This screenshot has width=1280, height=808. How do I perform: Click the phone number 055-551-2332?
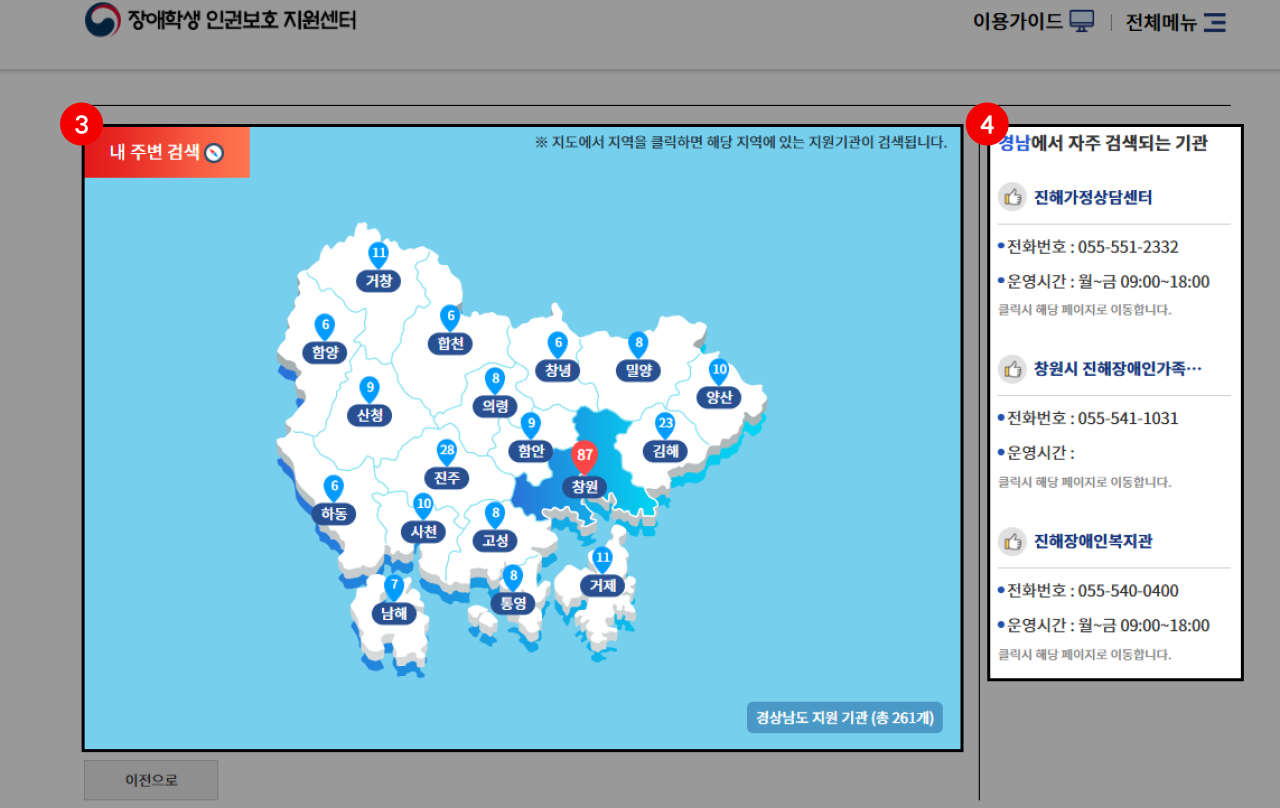(1127, 247)
